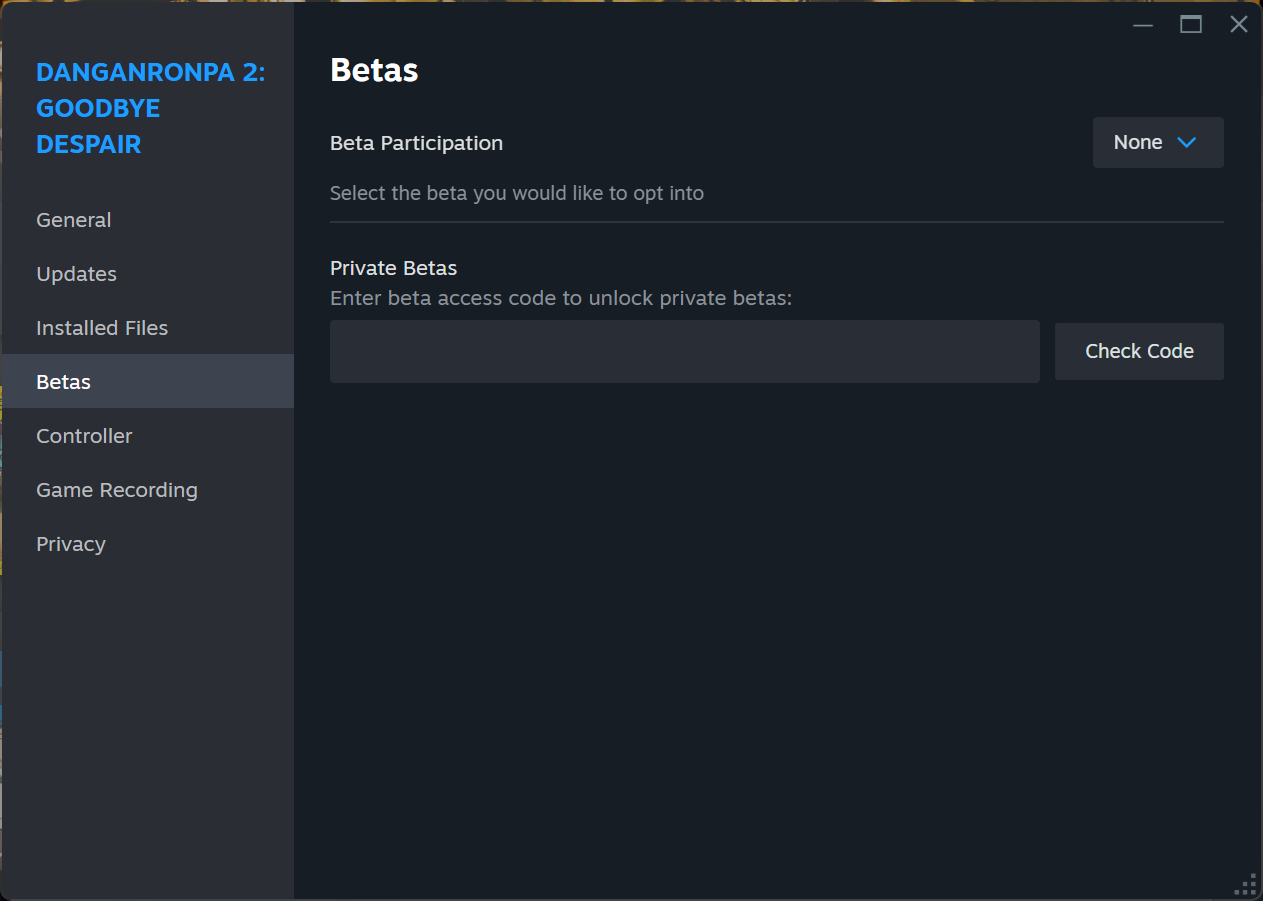Open the Controller settings tab
This screenshot has width=1263, height=901.
pos(84,436)
